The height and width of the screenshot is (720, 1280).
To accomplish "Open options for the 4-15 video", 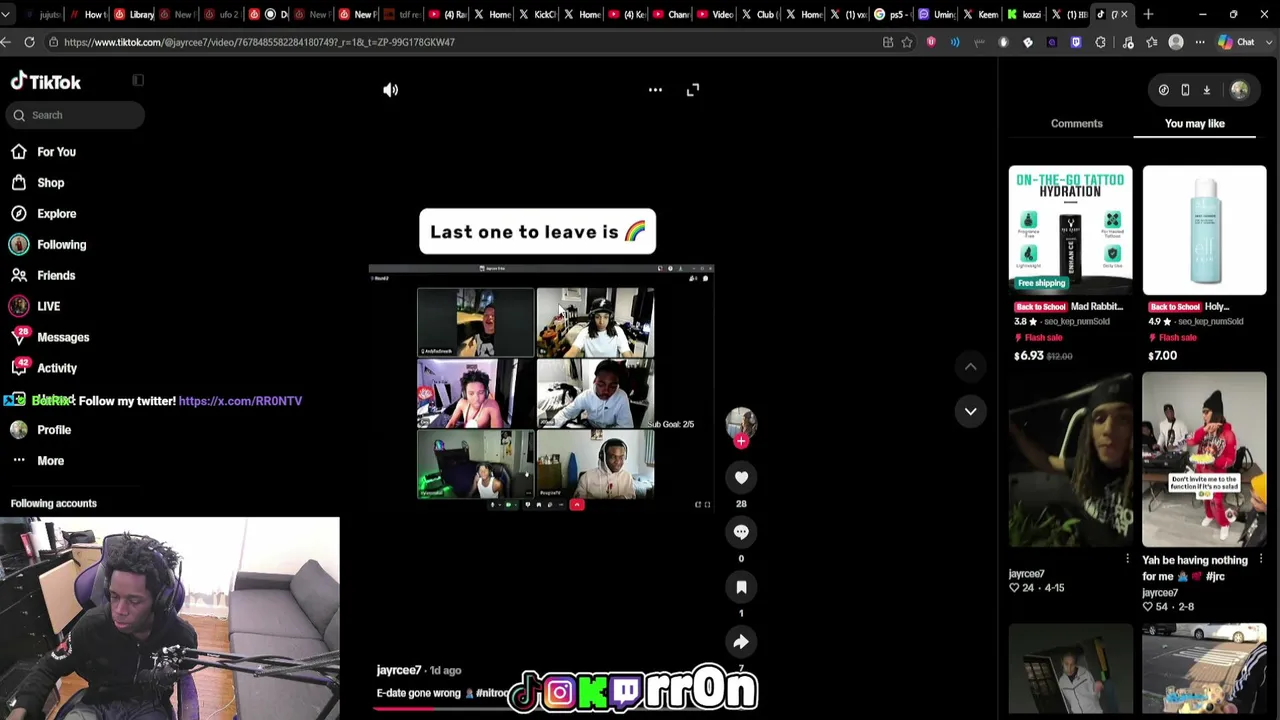I will (1127, 559).
